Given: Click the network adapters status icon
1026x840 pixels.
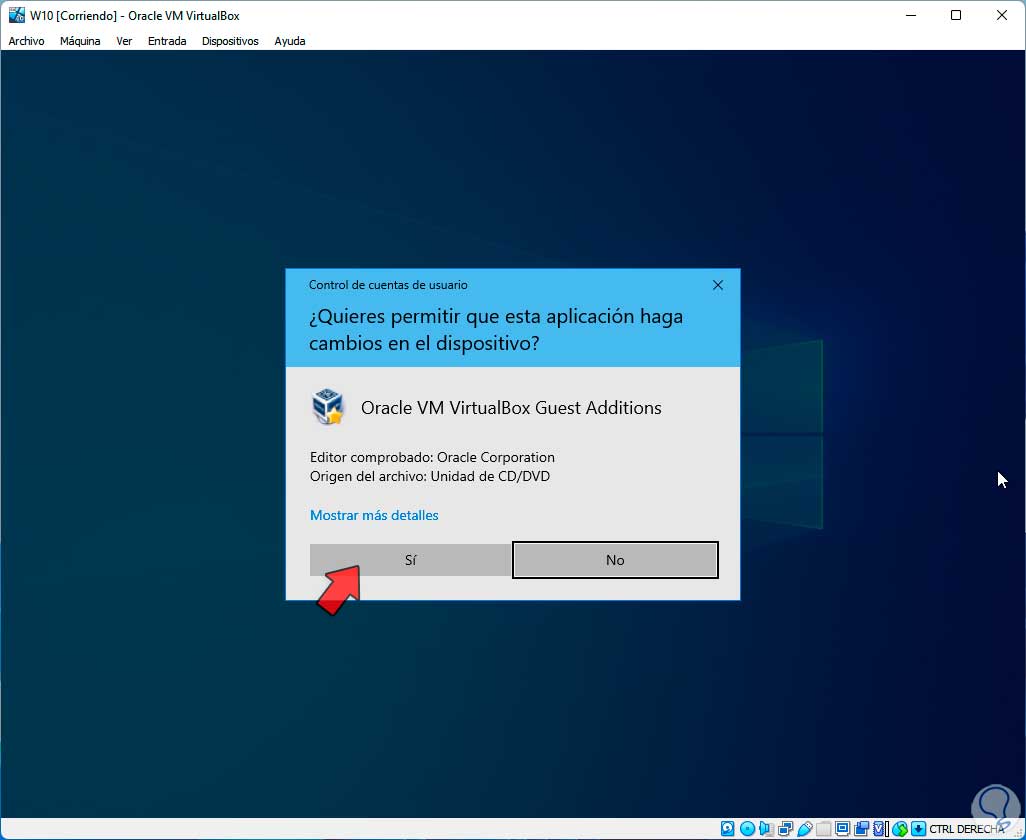Looking at the screenshot, I should point(785,829).
